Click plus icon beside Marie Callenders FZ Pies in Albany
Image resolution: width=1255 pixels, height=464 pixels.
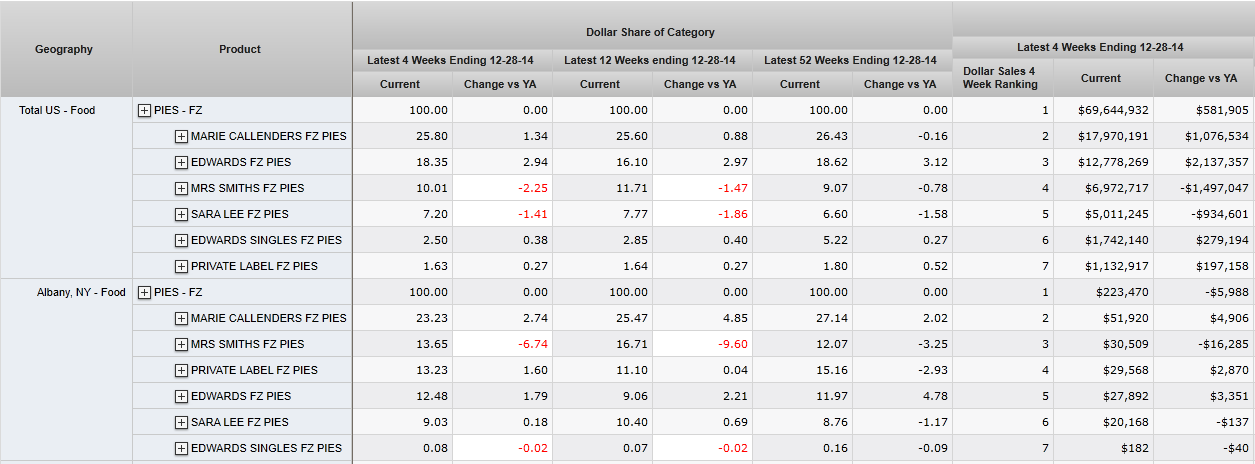tap(181, 318)
